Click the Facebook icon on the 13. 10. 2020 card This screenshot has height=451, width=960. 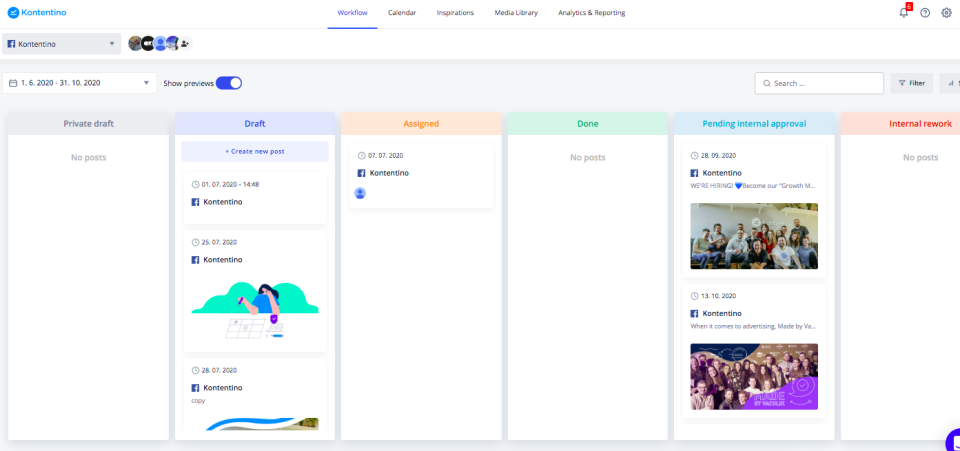pos(694,313)
